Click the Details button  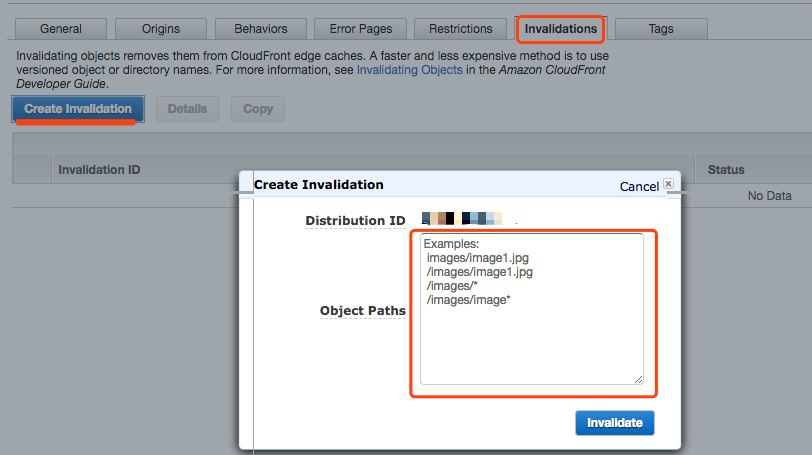[187, 109]
